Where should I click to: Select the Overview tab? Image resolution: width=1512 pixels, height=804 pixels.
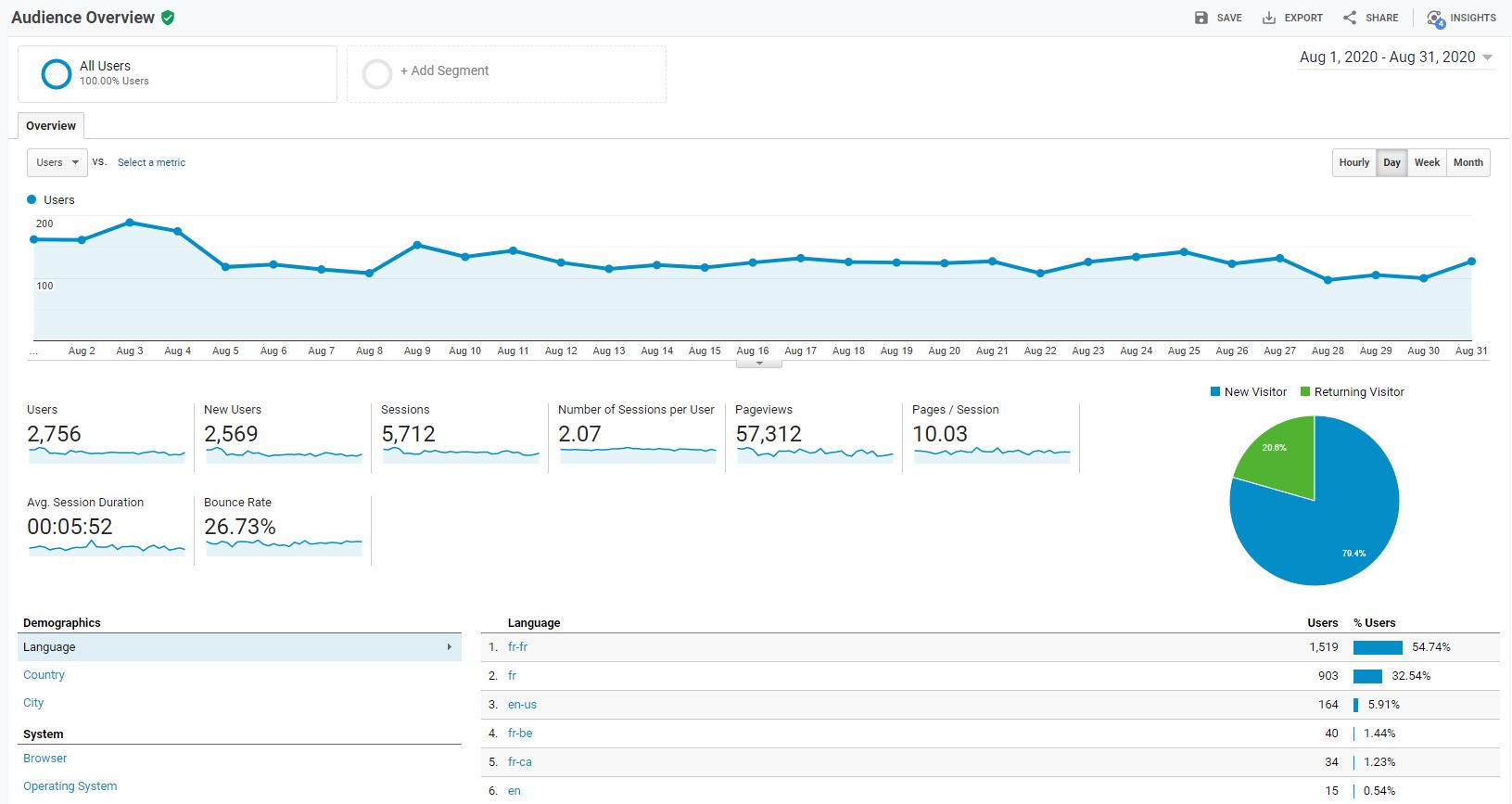click(51, 126)
